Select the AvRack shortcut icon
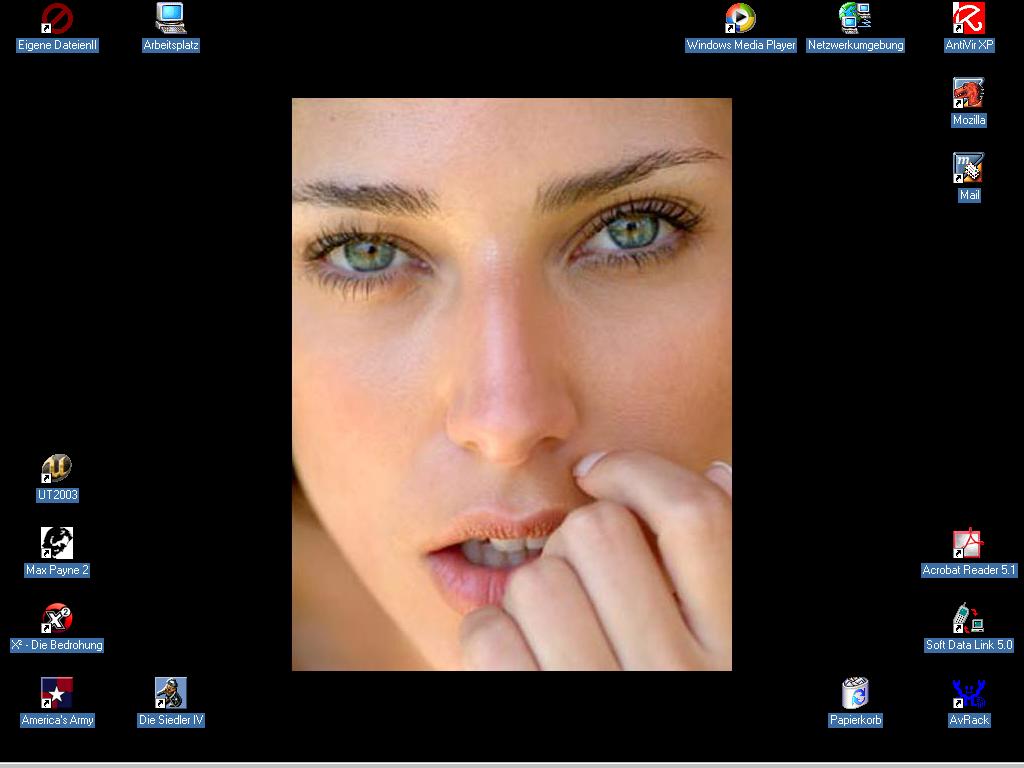1024x768 pixels. (x=968, y=694)
